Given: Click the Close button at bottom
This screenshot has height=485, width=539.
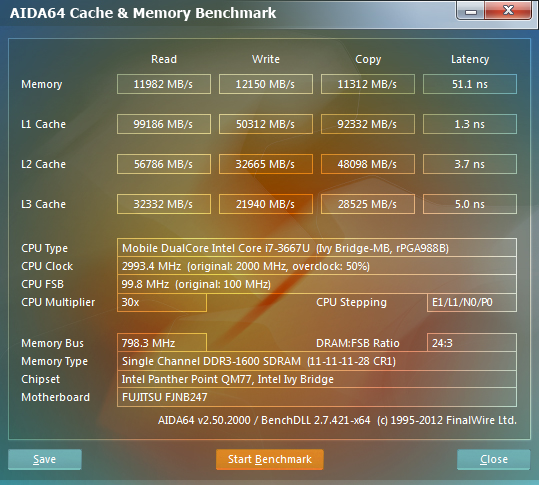Looking at the screenshot, I should [494, 459].
